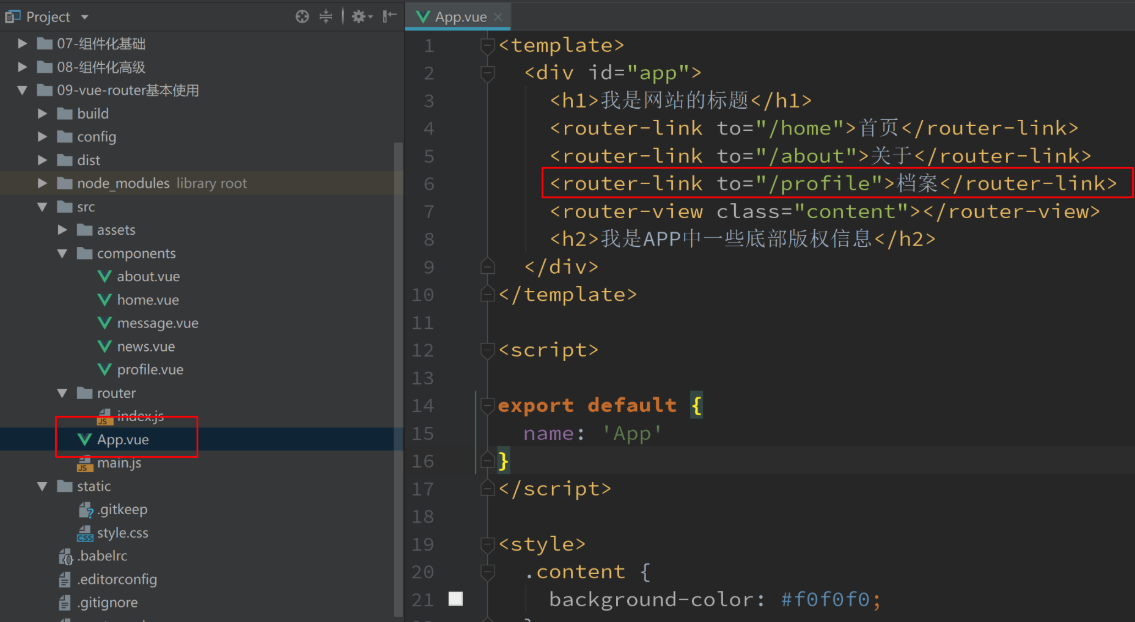Open the Project panel settings gear

coord(359,16)
